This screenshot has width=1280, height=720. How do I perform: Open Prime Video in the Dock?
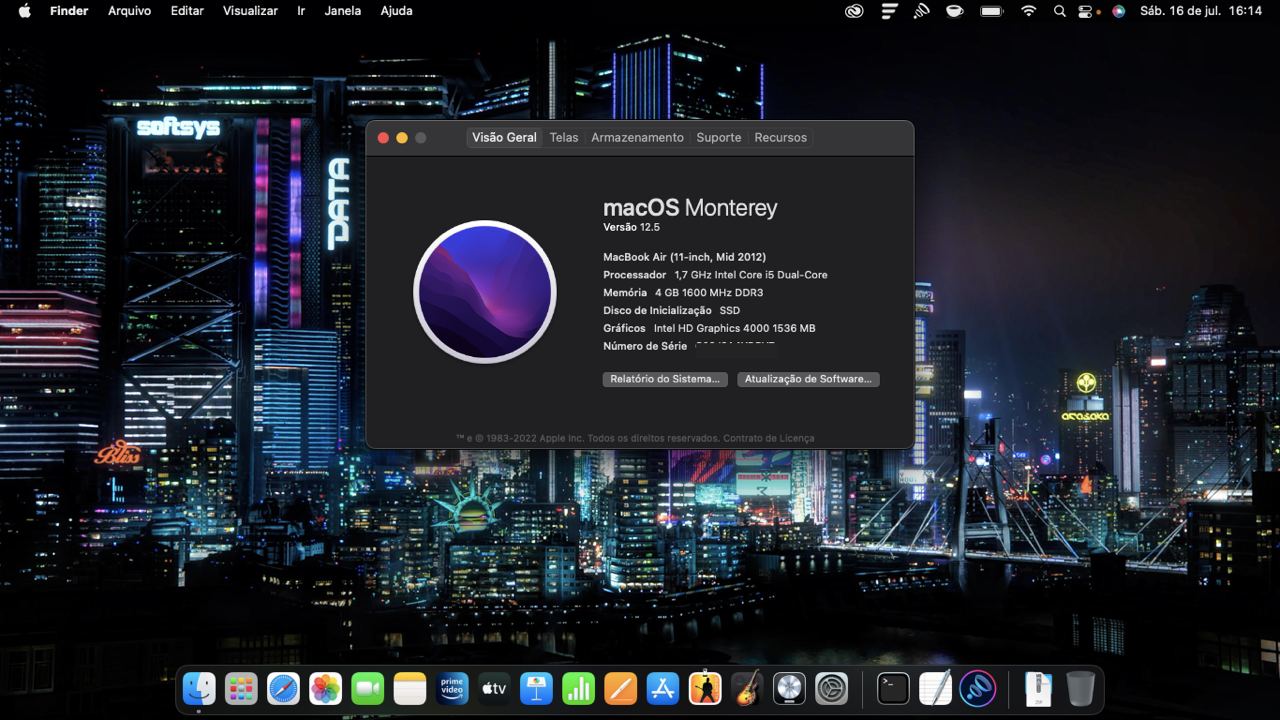(x=452, y=688)
